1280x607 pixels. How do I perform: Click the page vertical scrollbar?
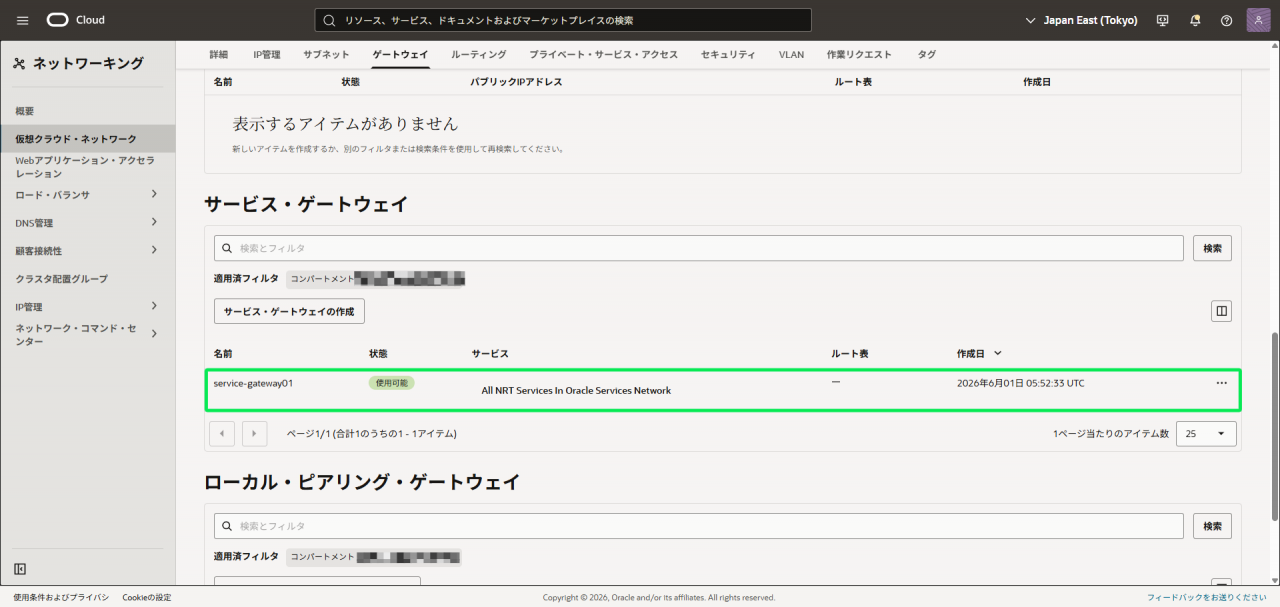click(x=1274, y=425)
